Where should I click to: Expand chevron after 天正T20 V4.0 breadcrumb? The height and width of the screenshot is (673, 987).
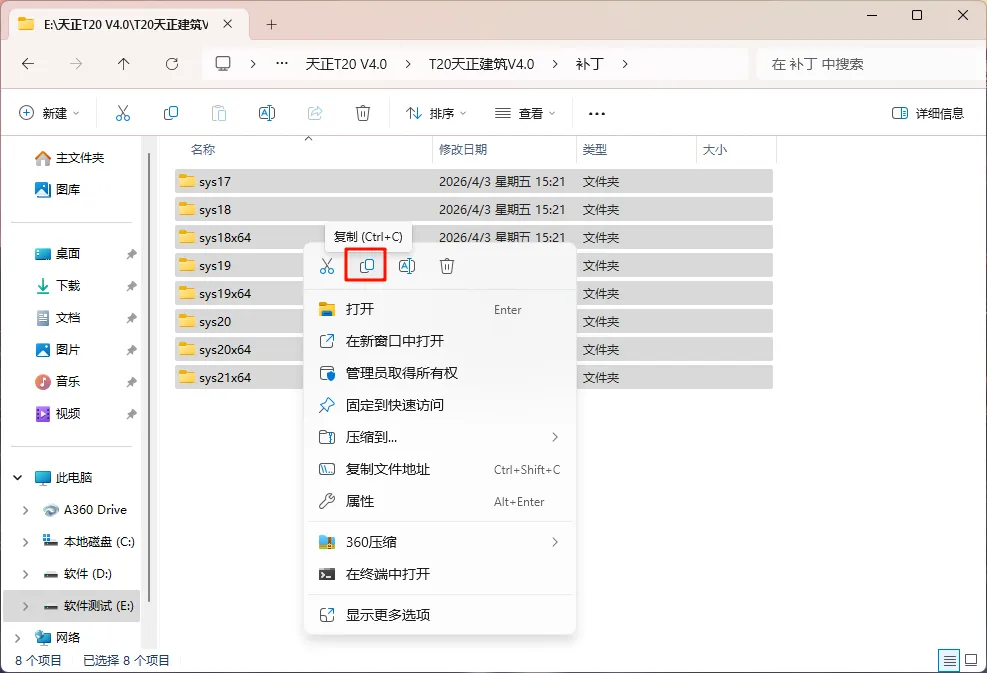(x=408, y=64)
